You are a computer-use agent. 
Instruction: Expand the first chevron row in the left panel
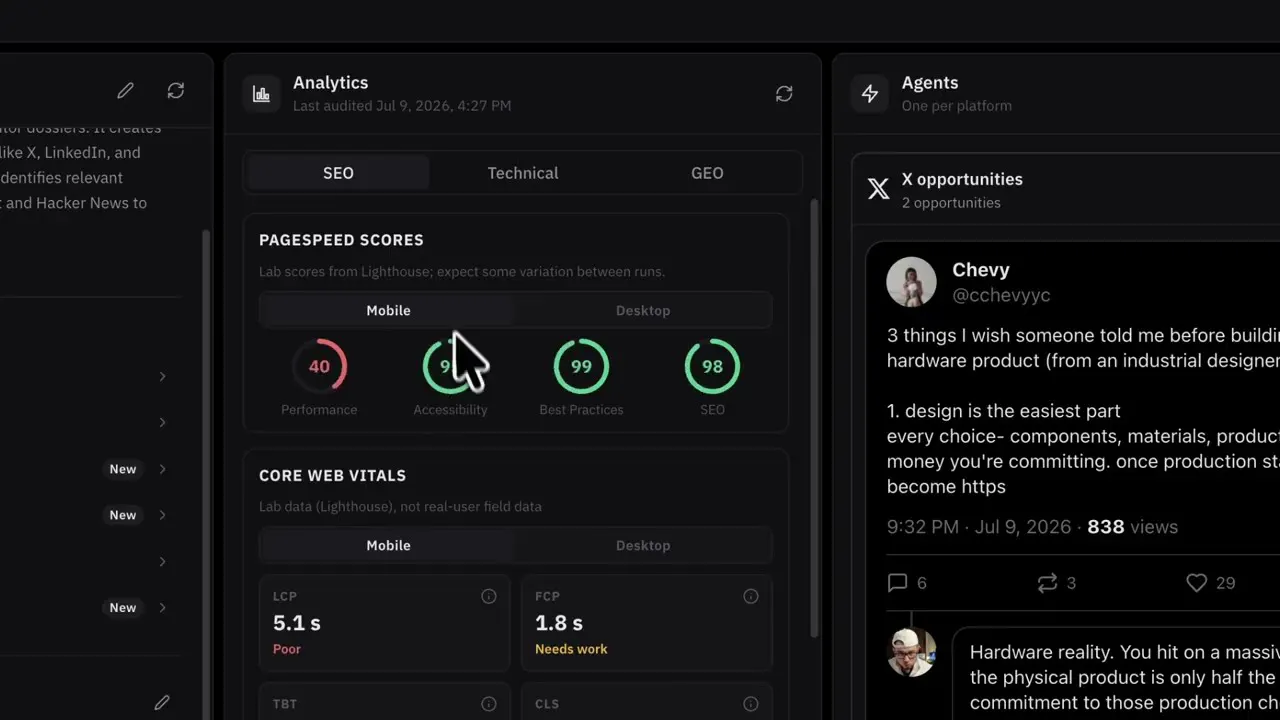click(162, 376)
